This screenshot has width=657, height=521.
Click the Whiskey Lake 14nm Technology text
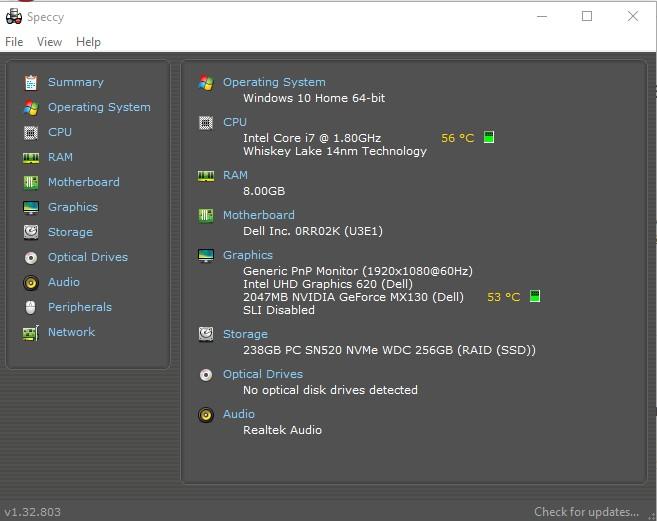(x=335, y=151)
